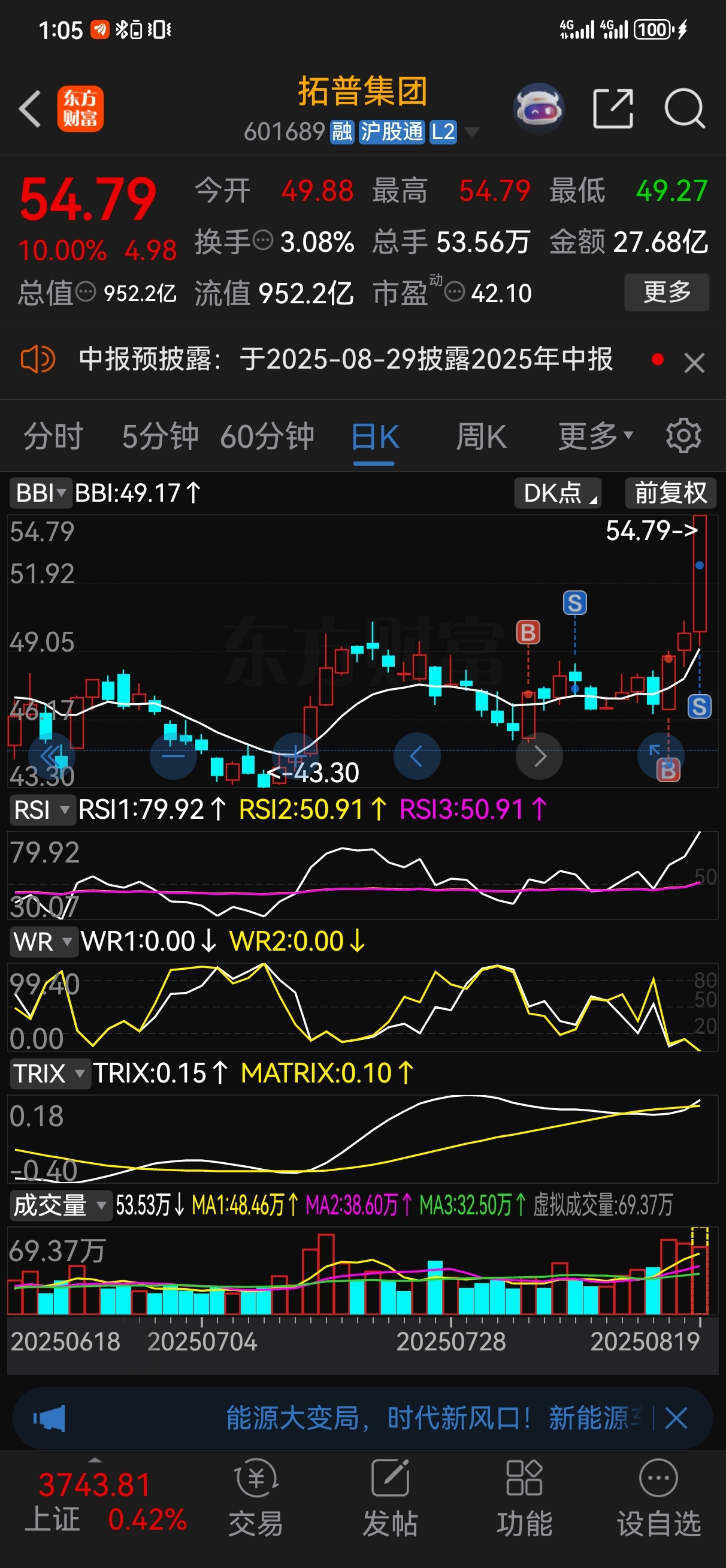The height and width of the screenshot is (1568, 726).
Task: Tap the speaker announcement icon
Action: tap(38, 359)
